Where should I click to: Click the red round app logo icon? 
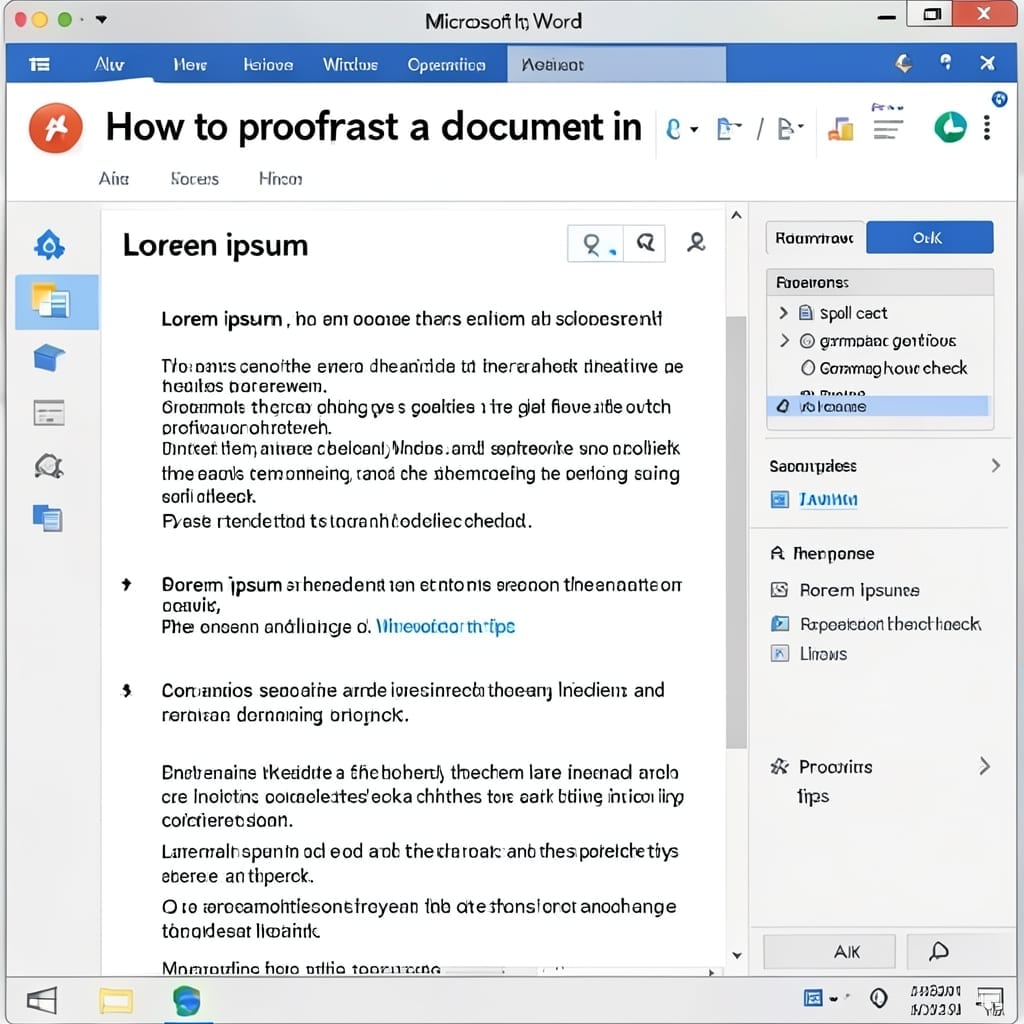pos(56,128)
